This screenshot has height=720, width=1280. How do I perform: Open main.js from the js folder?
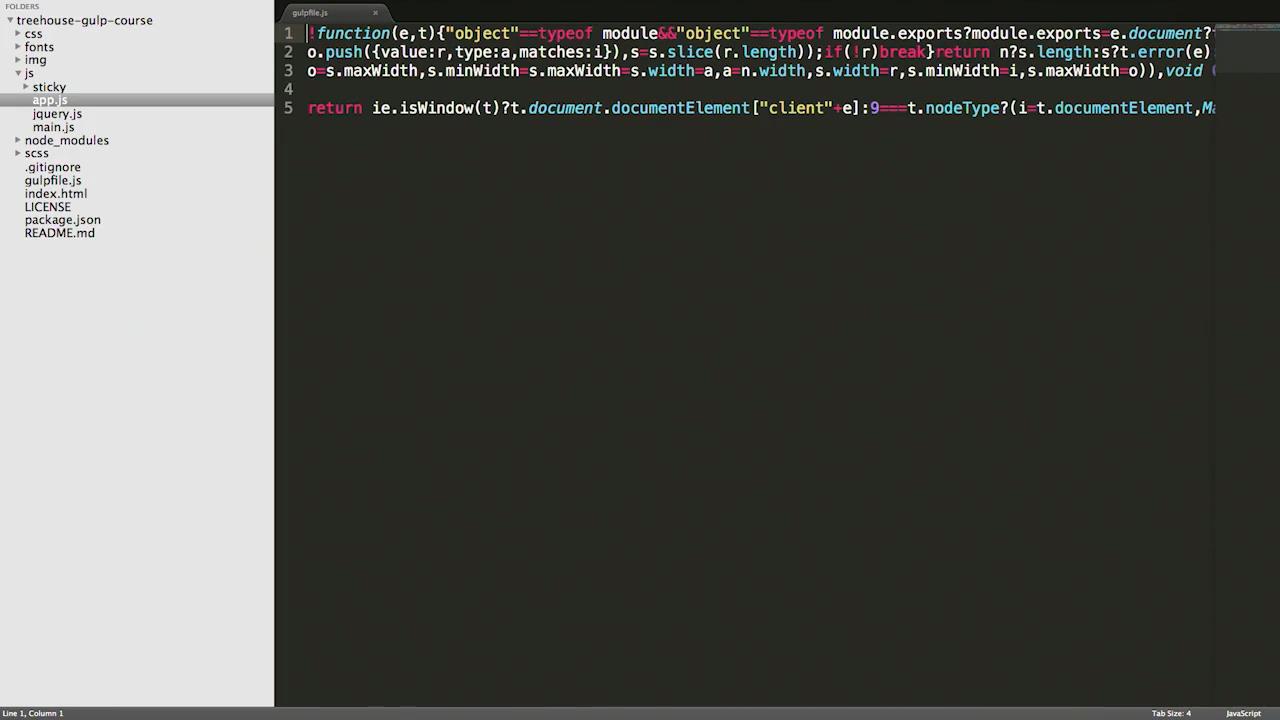coord(53,127)
